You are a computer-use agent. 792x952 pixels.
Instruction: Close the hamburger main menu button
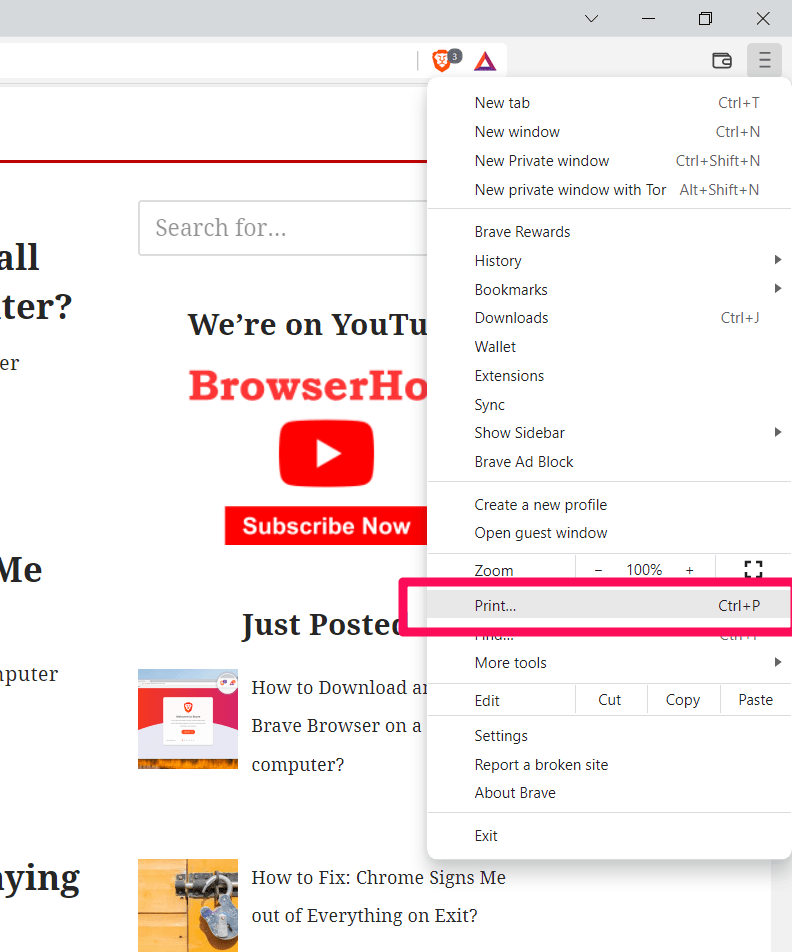[764, 60]
